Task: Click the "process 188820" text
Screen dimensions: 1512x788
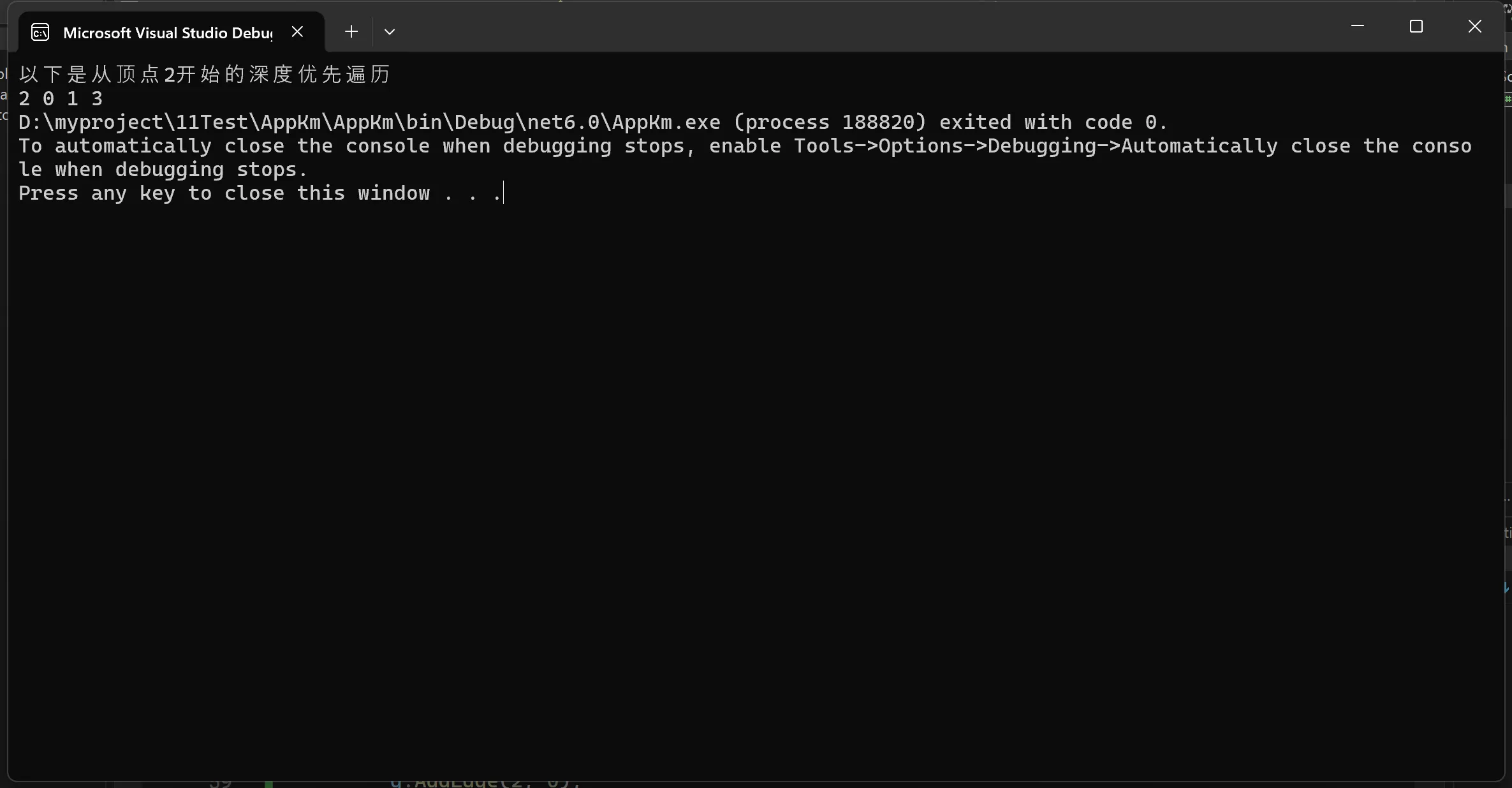Action: coord(829,123)
